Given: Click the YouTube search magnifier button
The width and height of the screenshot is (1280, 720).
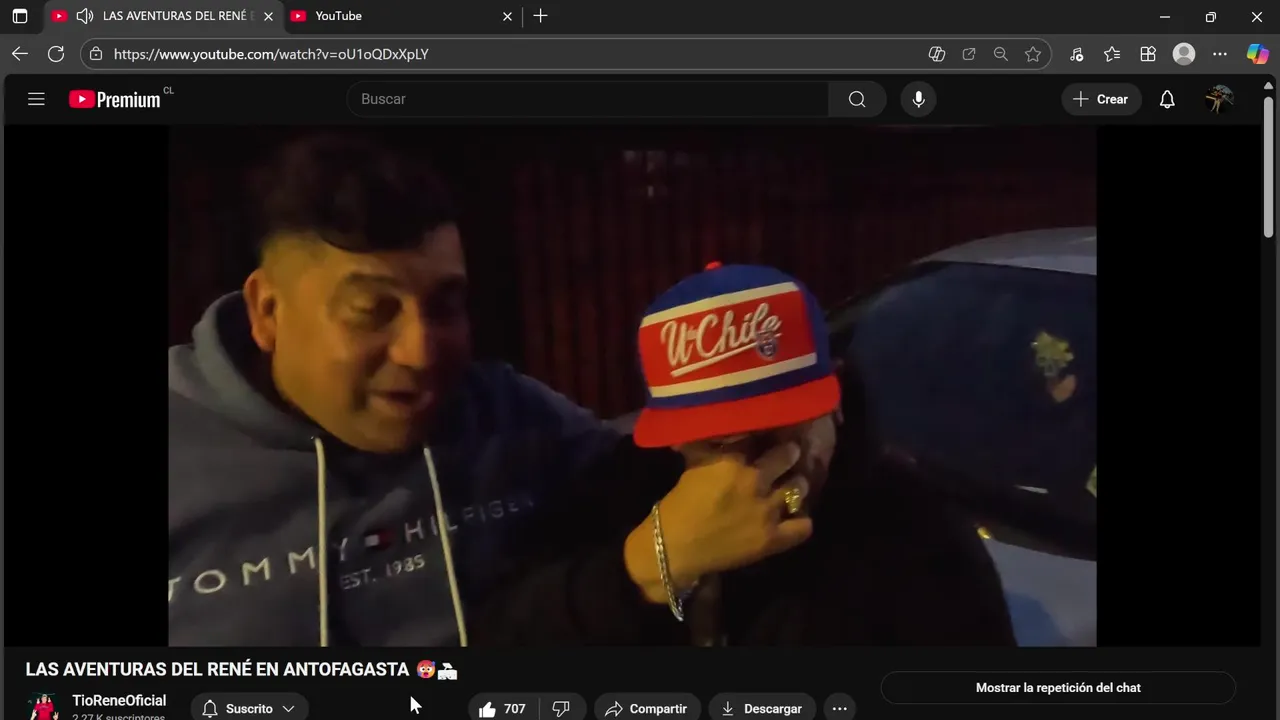Looking at the screenshot, I should click(x=857, y=99).
